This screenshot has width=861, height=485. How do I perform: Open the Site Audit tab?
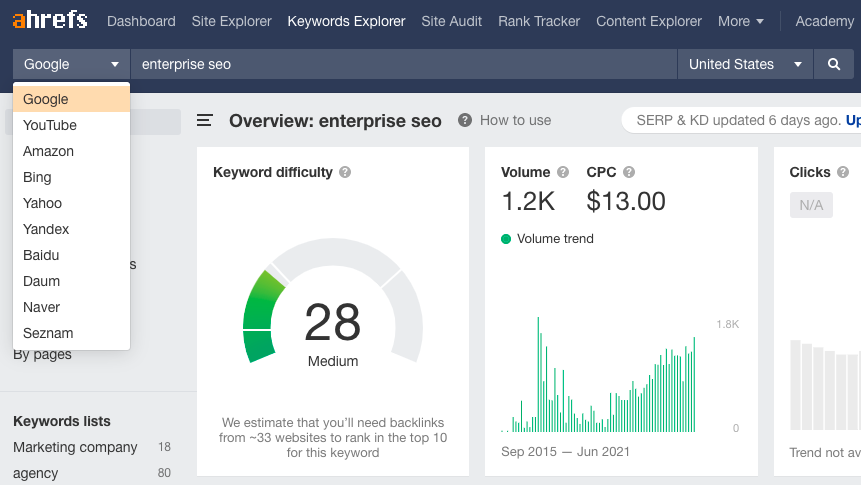click(451, 21)
